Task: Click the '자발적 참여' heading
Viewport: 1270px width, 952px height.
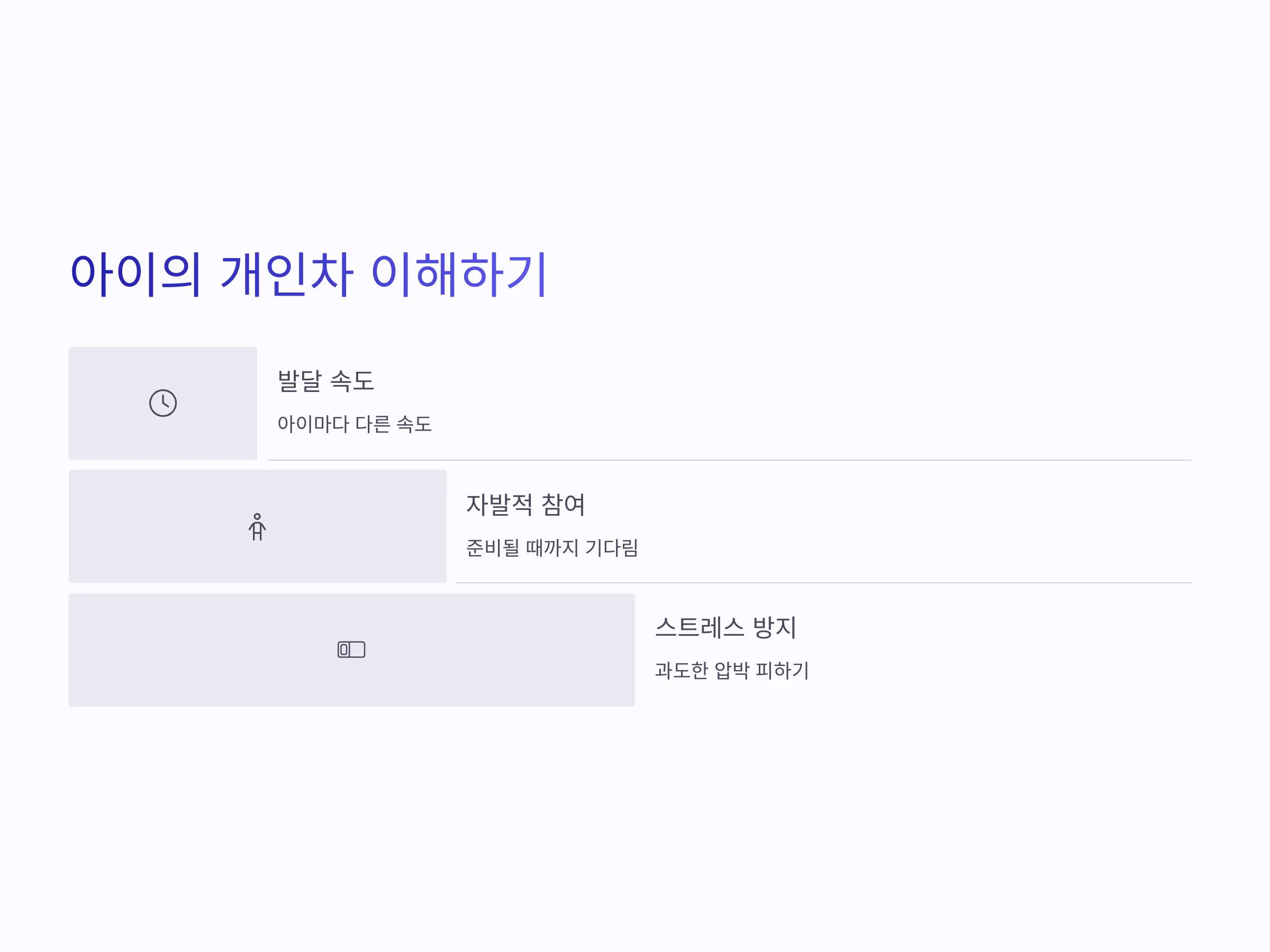Action: click(525, 505)
